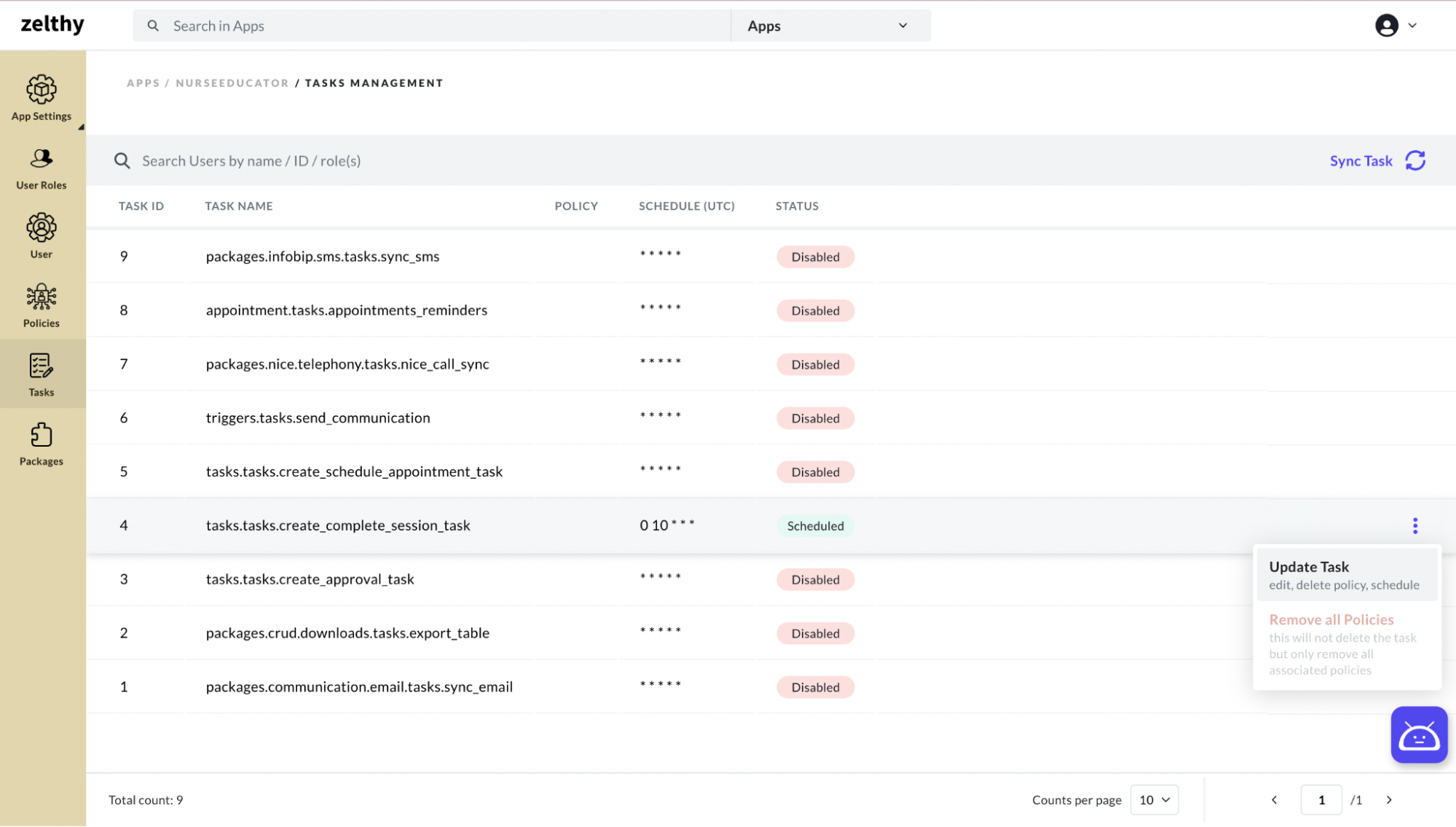Click task ID 1 cell
Screen dimensions: 1456x827
124,687
